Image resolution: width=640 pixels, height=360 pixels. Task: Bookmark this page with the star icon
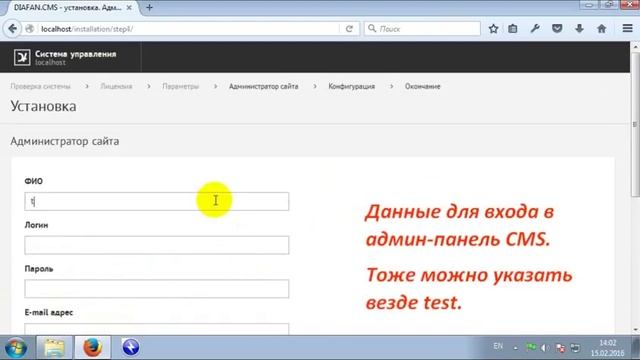[493, 29]
